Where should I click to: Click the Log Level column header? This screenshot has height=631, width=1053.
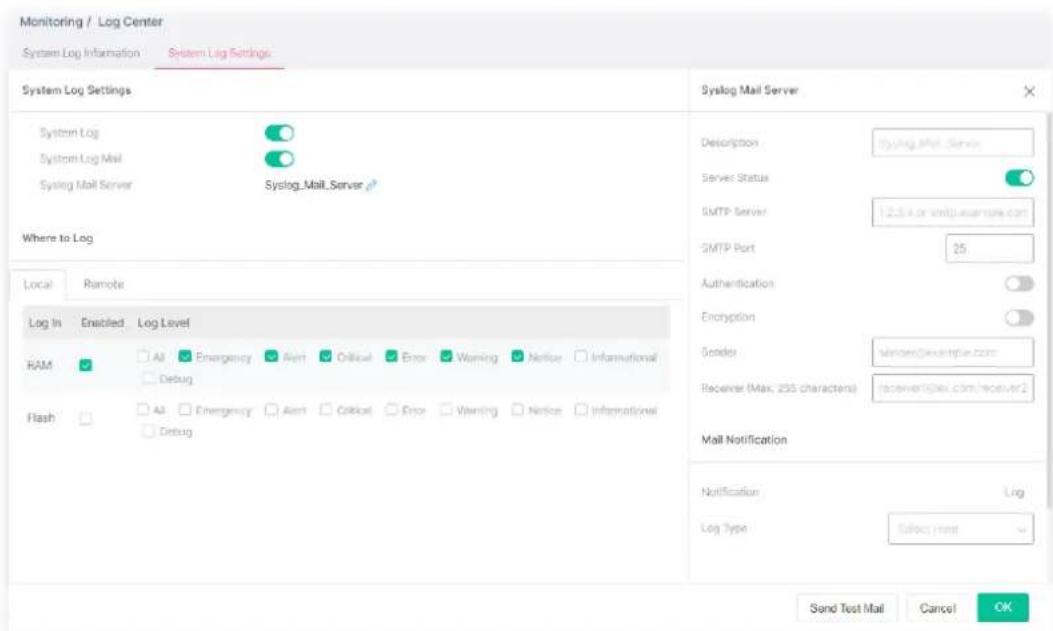(x=163, y=323)
